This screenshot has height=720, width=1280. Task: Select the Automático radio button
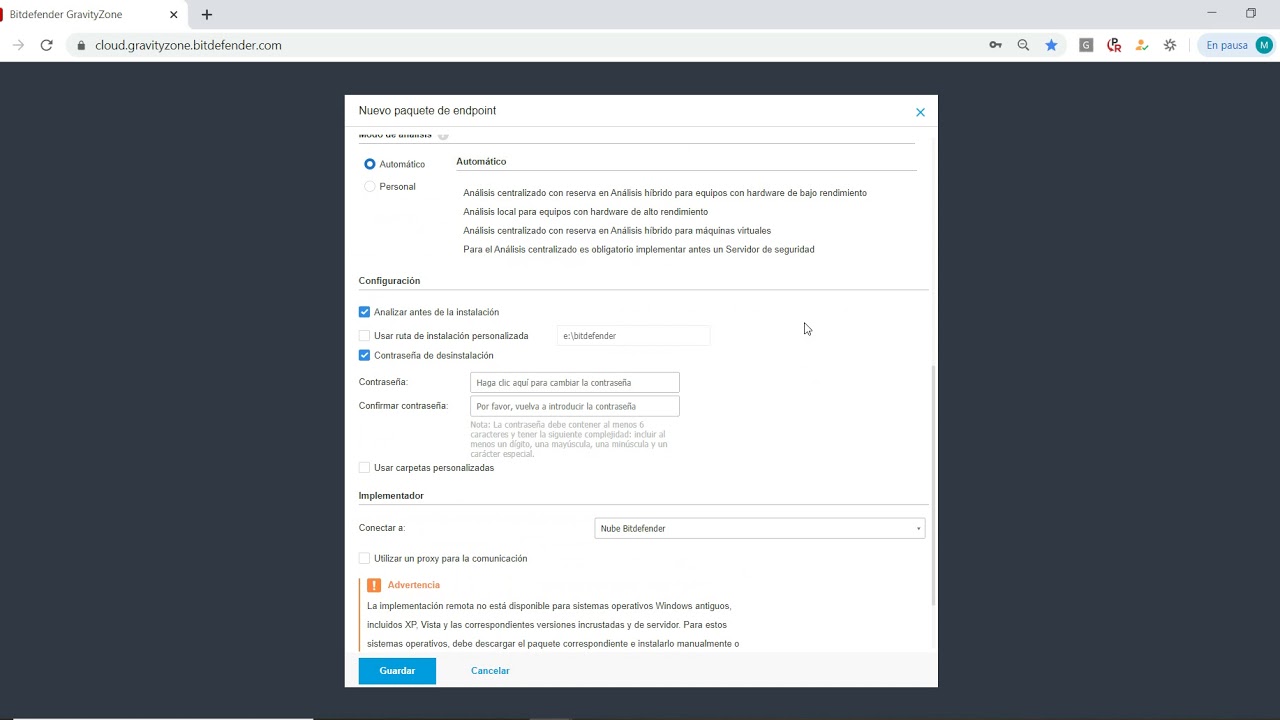pos(370,164)
